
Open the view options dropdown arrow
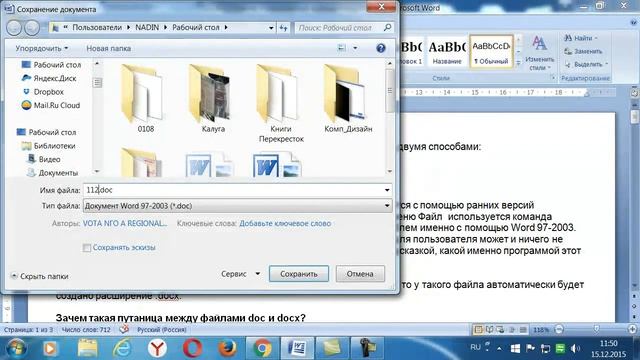[355, 48]
